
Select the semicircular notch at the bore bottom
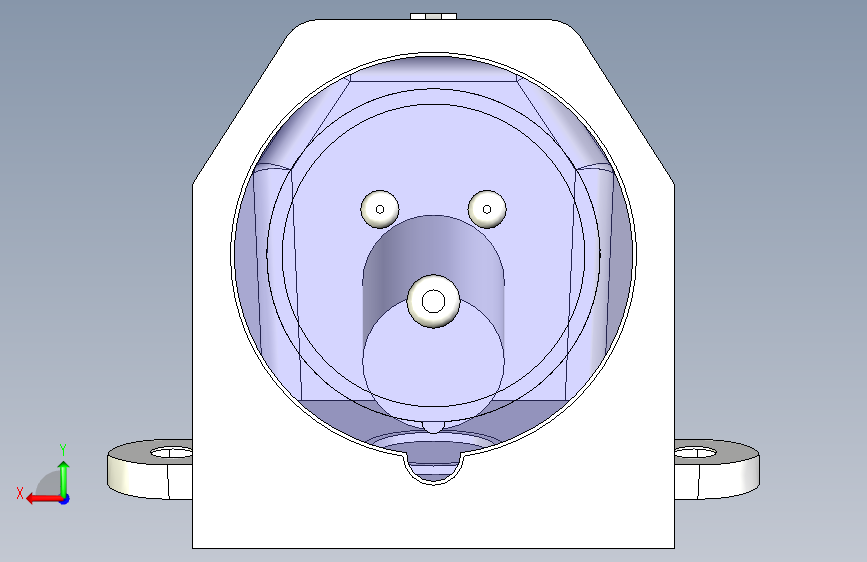coord(434,468)
